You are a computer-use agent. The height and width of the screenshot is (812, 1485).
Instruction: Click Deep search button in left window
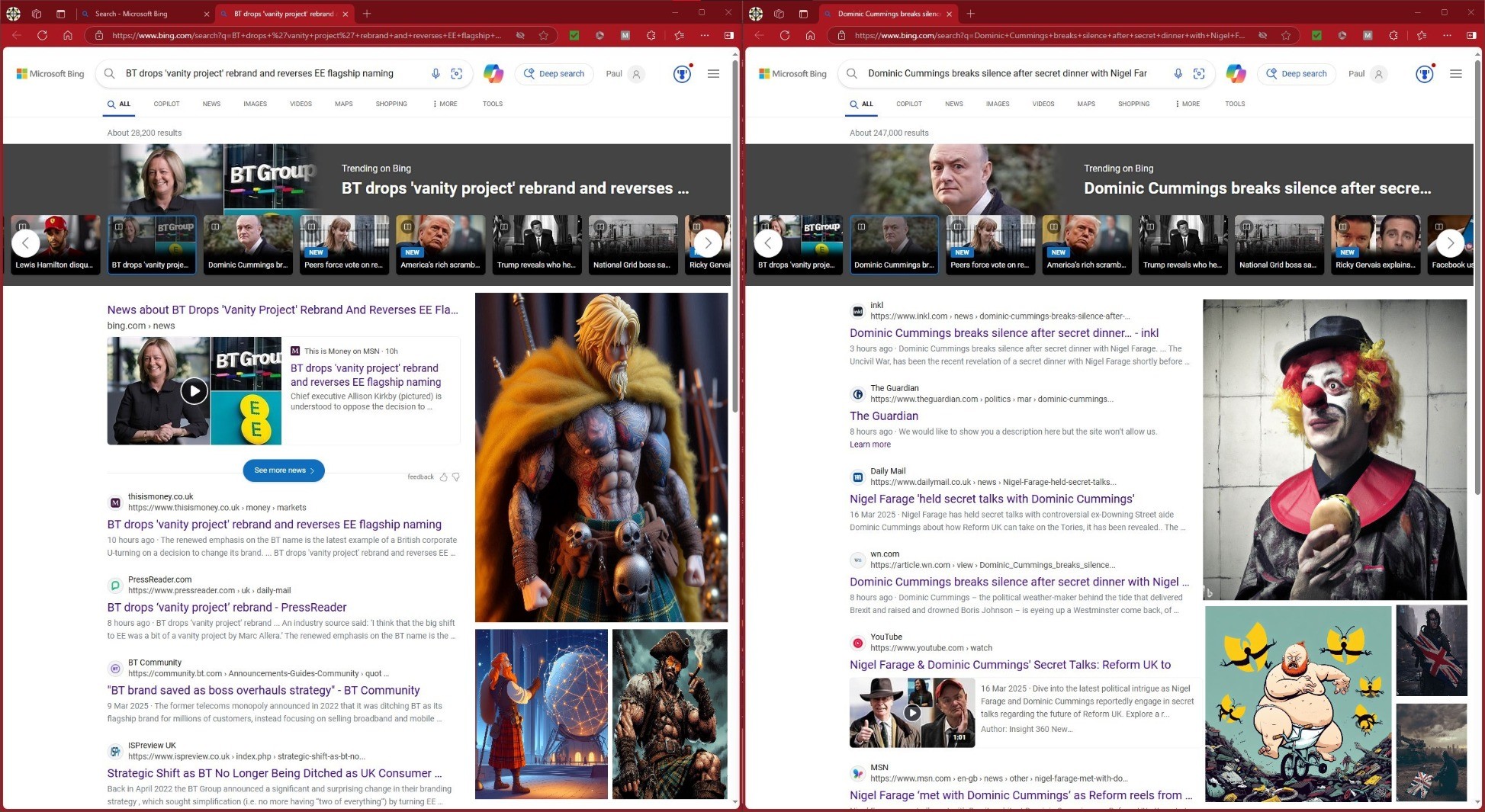554,73
